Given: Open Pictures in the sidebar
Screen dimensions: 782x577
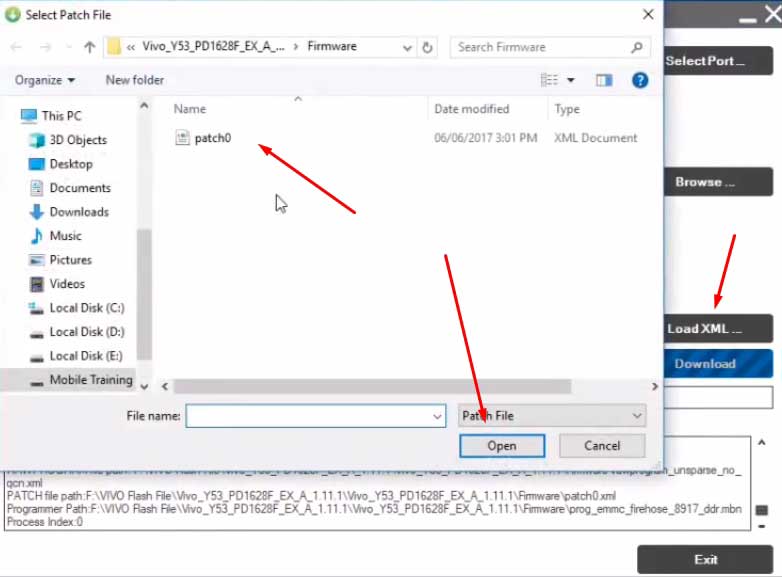Looking at the screenshot, I should (60, 260).
